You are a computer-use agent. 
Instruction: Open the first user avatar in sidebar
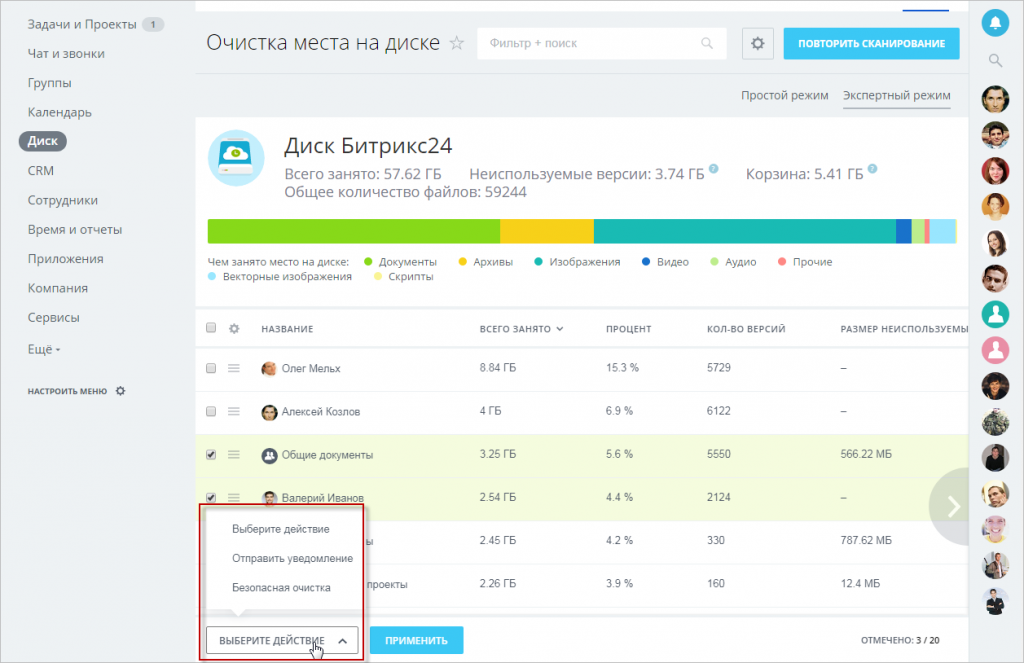995,99
